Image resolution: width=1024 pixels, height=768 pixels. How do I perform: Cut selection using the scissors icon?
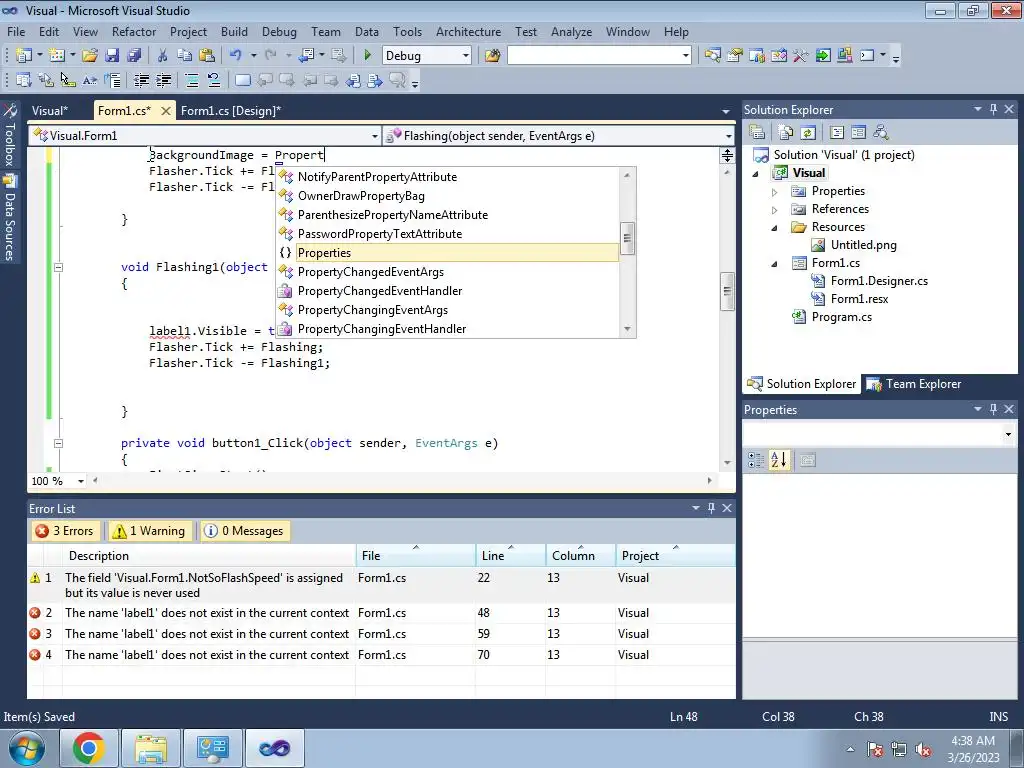pyautogui.click(x=163, y=56)
